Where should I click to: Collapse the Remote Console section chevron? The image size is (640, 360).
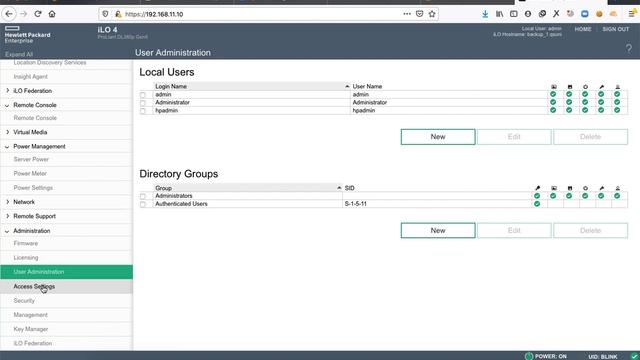tap(7, 105)
